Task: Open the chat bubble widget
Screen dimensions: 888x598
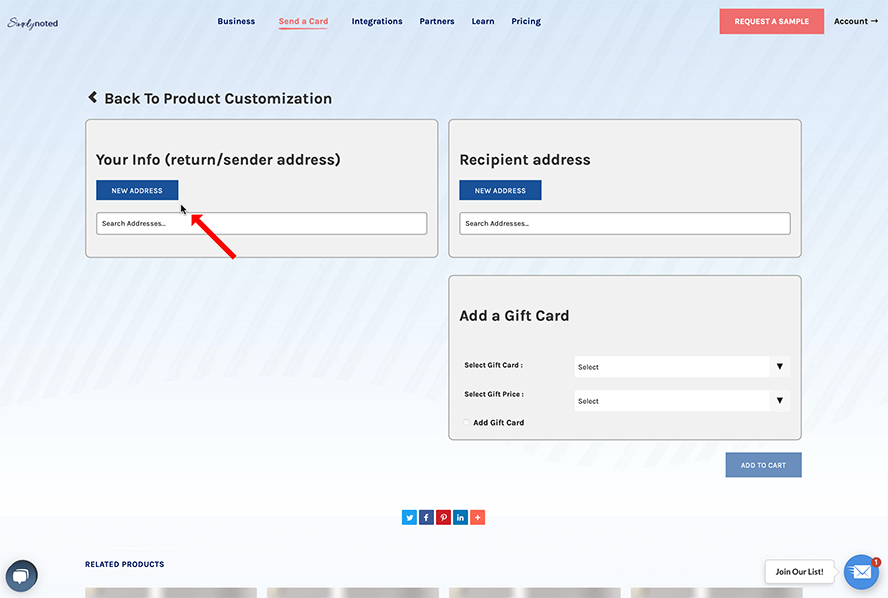Action: [x=21, y=576]
